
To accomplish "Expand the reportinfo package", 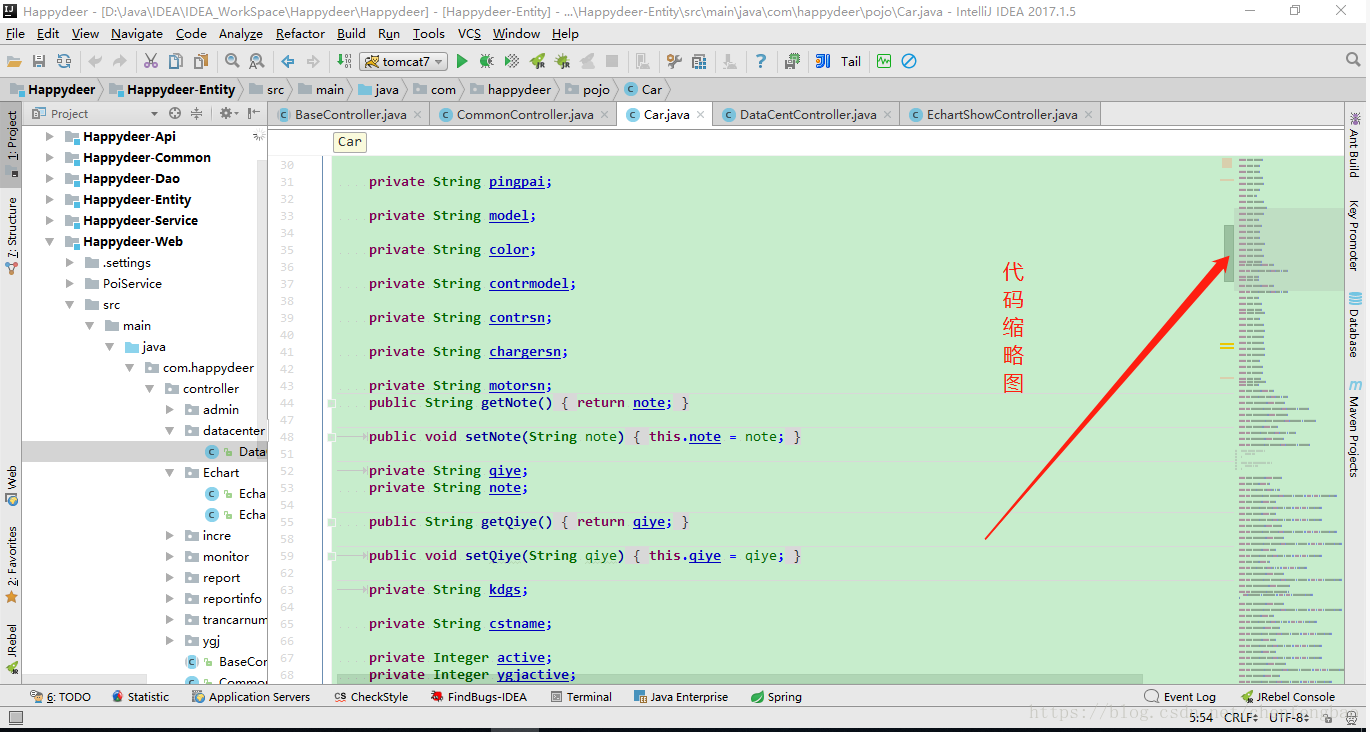I will [169, 599].
